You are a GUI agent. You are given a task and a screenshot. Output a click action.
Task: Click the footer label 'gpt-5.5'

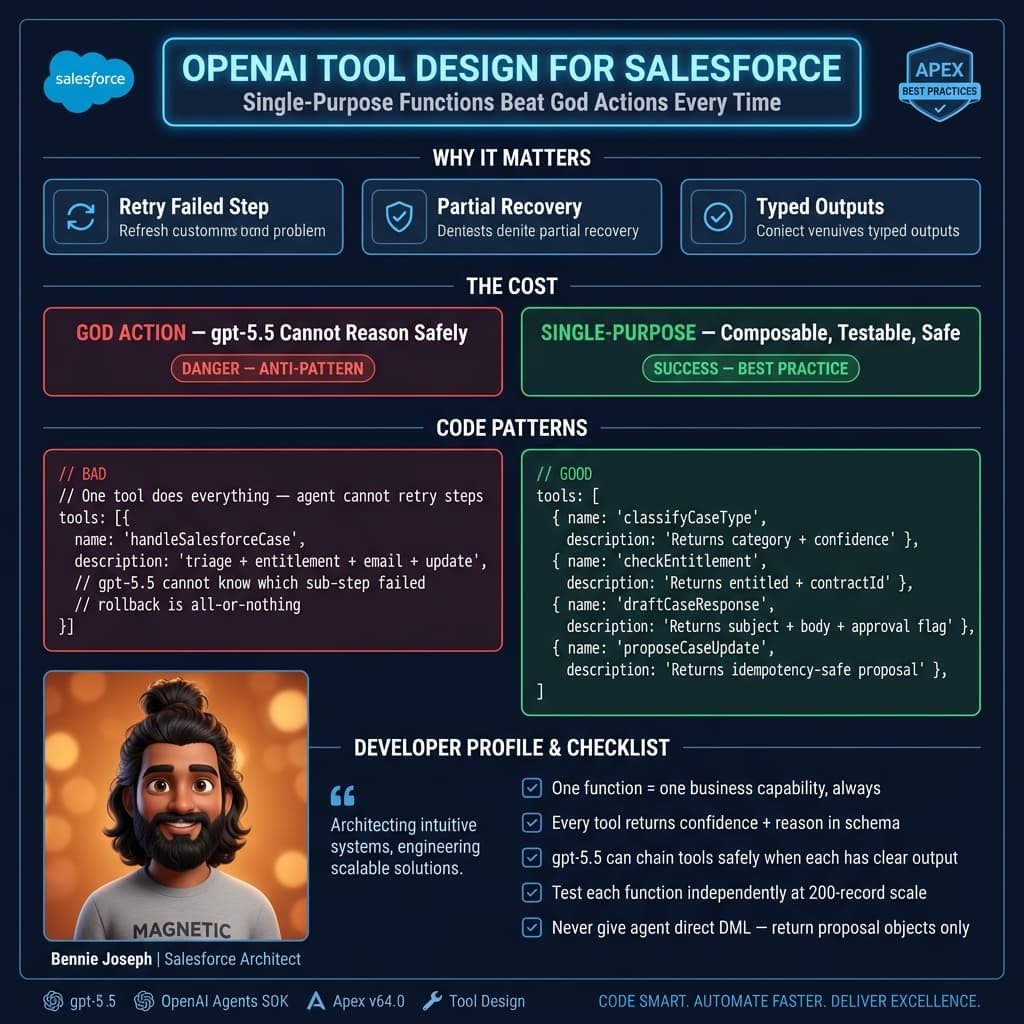(x=93, y=1001)
